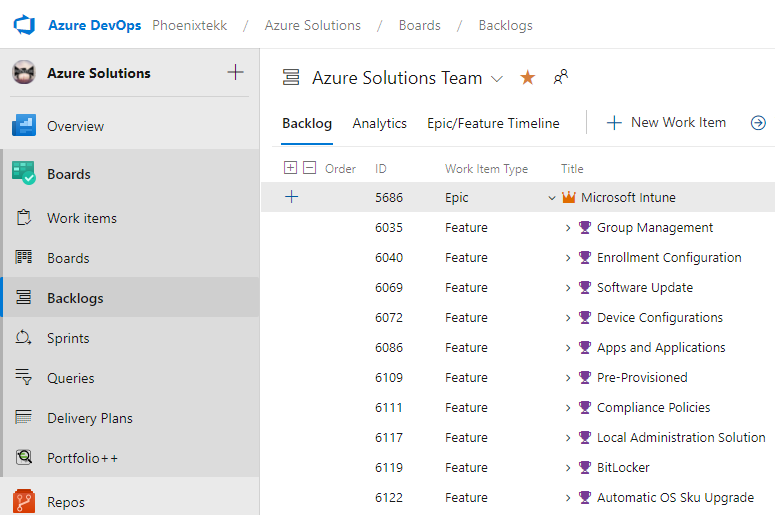
Task: Open the Azure Solutions Team selector dropdown
Action: point(497,79)
